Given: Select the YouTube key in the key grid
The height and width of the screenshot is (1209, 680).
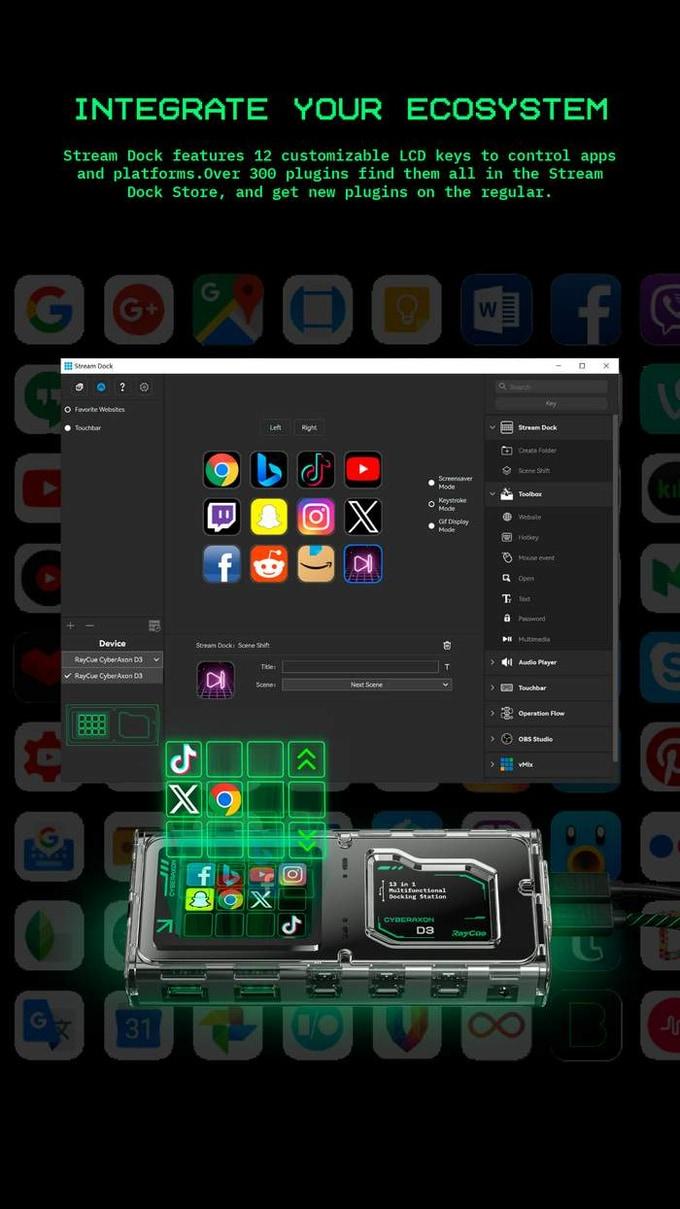Looking at the screenshot, I should [363, 469].
